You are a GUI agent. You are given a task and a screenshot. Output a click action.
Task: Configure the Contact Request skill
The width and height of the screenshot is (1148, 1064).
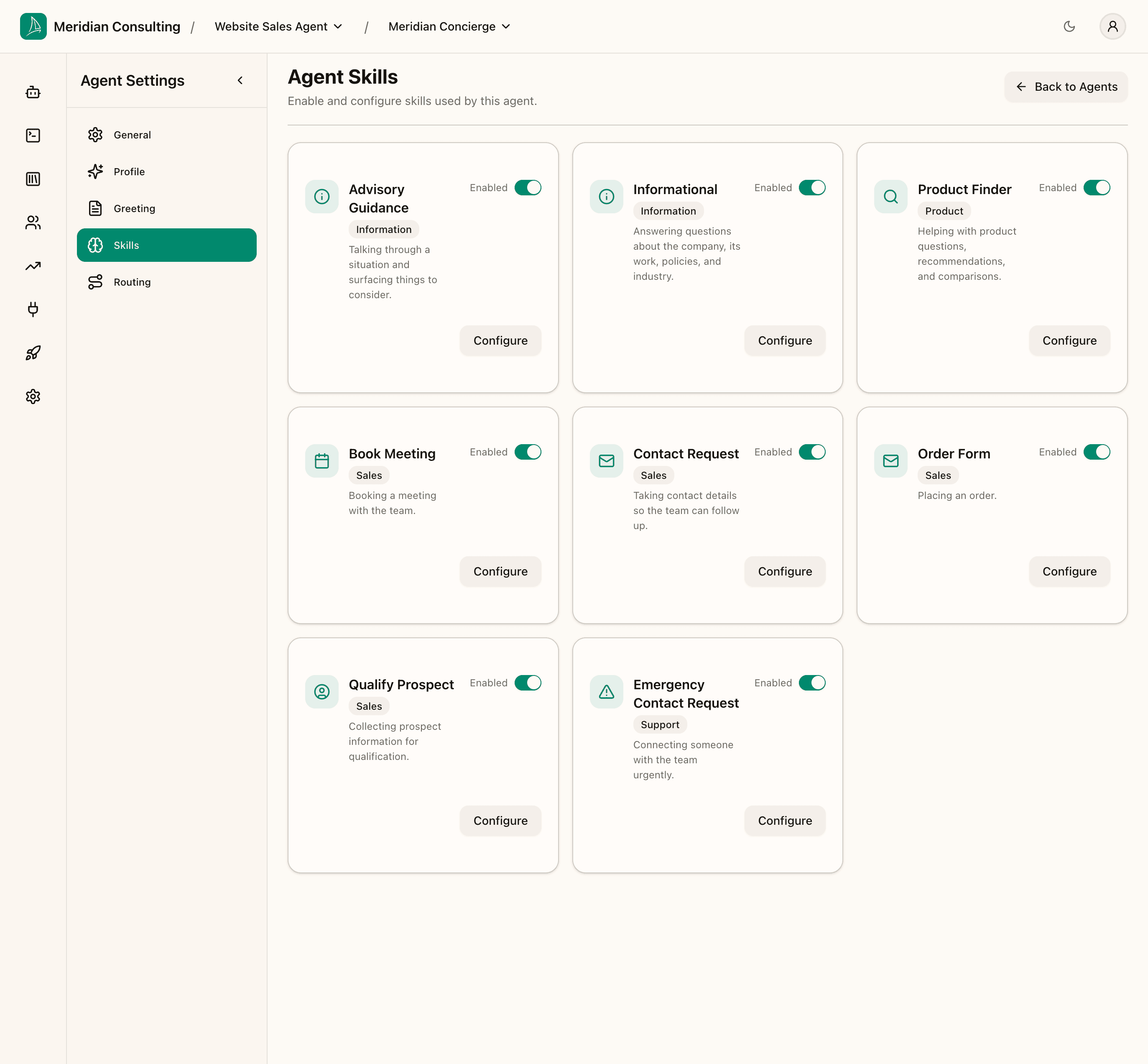(785, 572)
